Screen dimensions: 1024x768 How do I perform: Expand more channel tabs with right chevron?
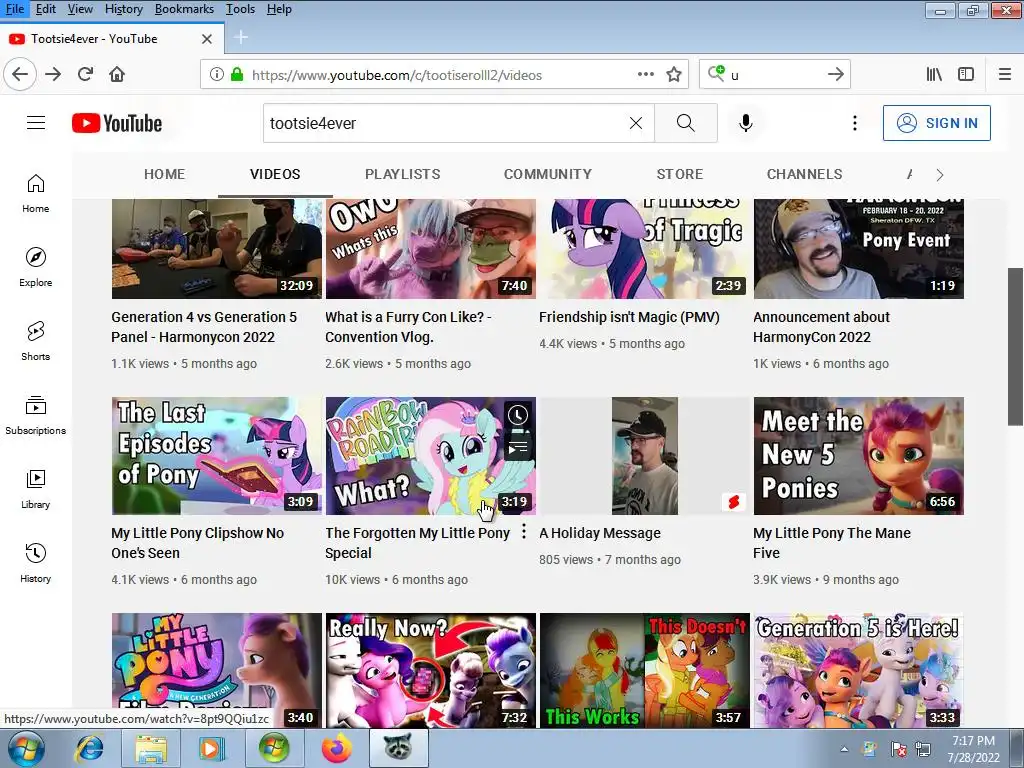pos(940,175)
